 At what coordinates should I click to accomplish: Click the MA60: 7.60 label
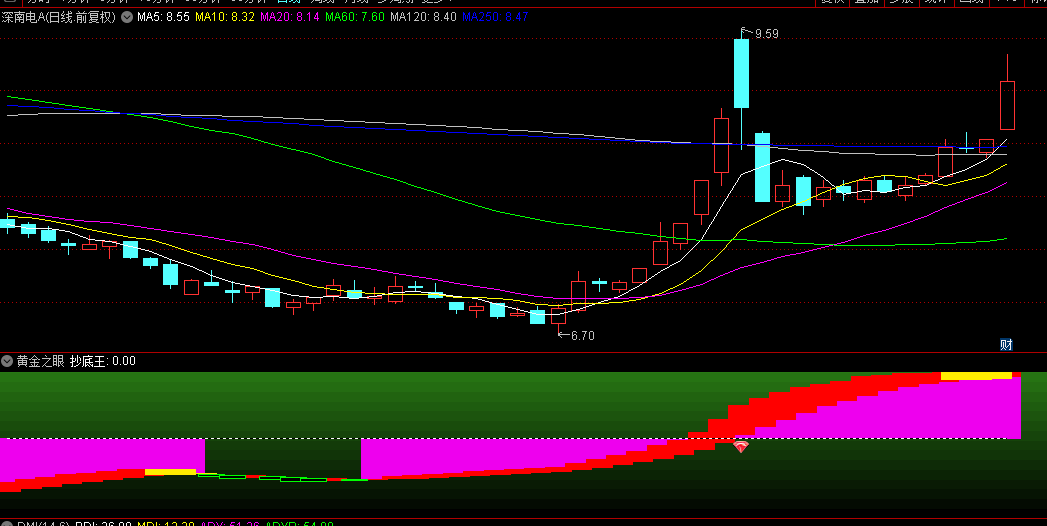[x=355, y=17]
